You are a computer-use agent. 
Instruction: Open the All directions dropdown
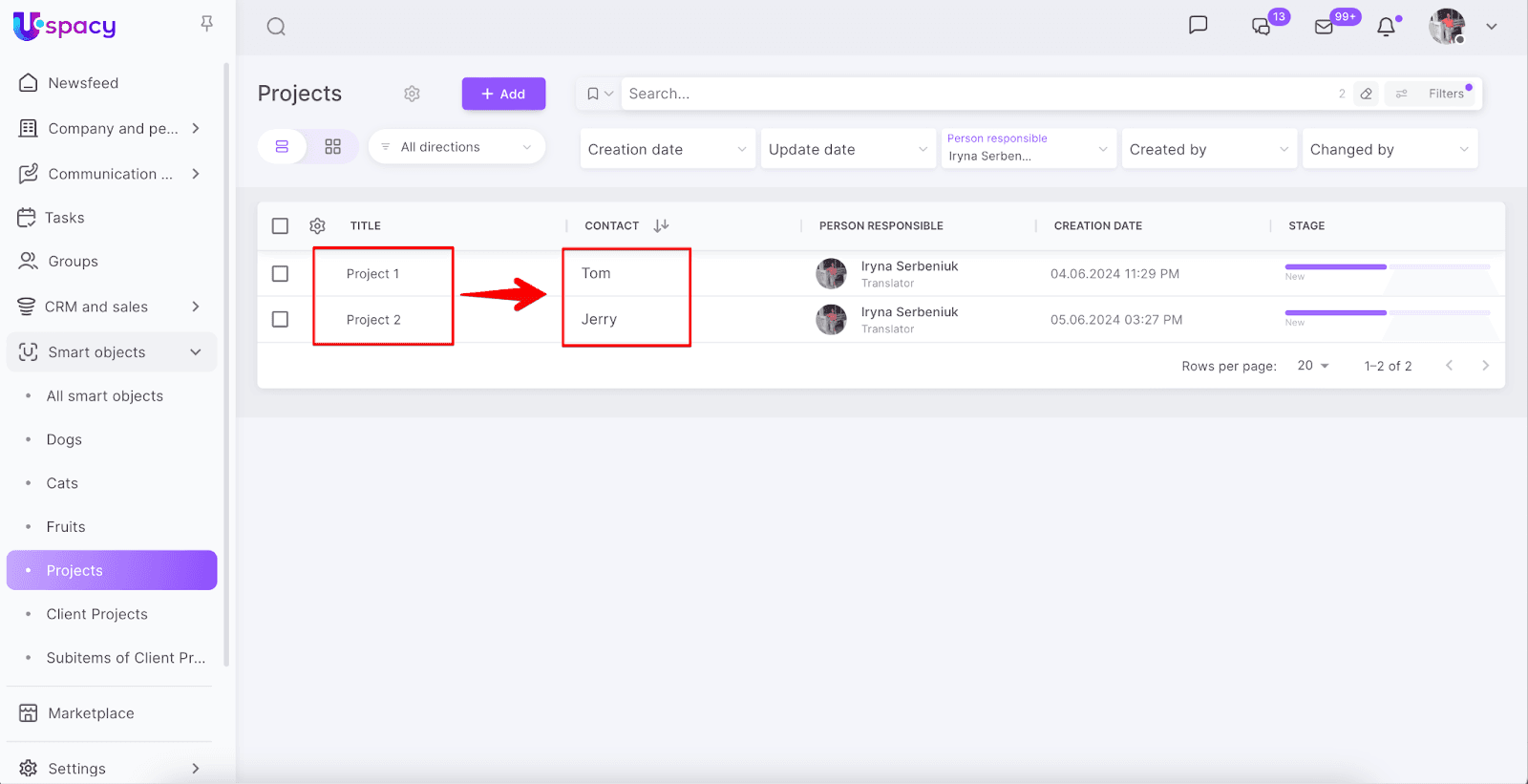(456, 147)
